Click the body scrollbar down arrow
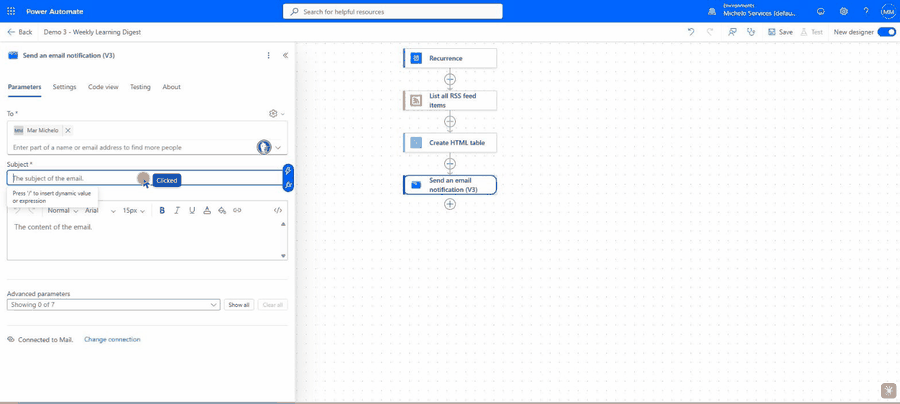 coord(283,255)
